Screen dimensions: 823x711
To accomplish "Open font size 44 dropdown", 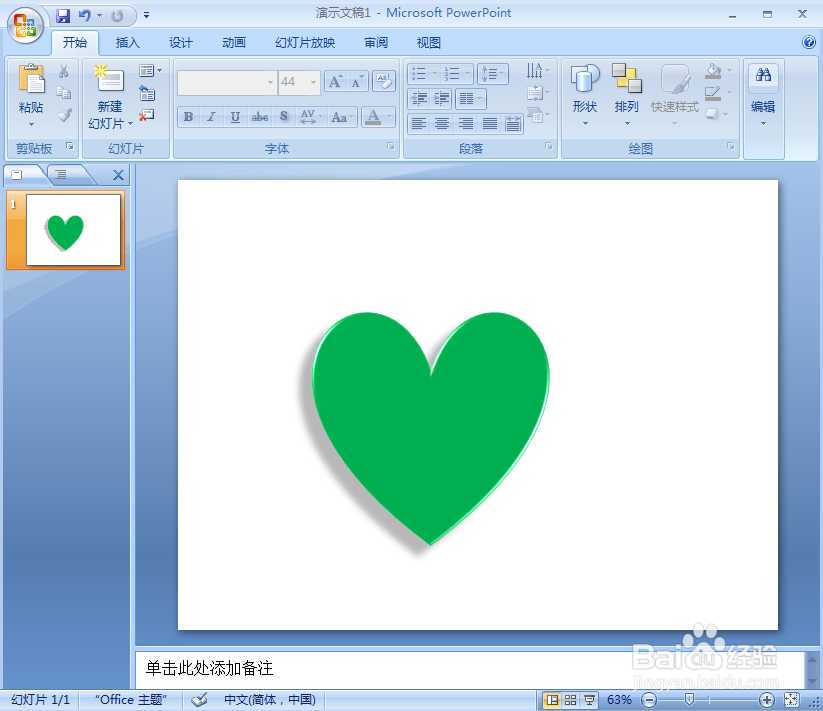I will 313,82.
